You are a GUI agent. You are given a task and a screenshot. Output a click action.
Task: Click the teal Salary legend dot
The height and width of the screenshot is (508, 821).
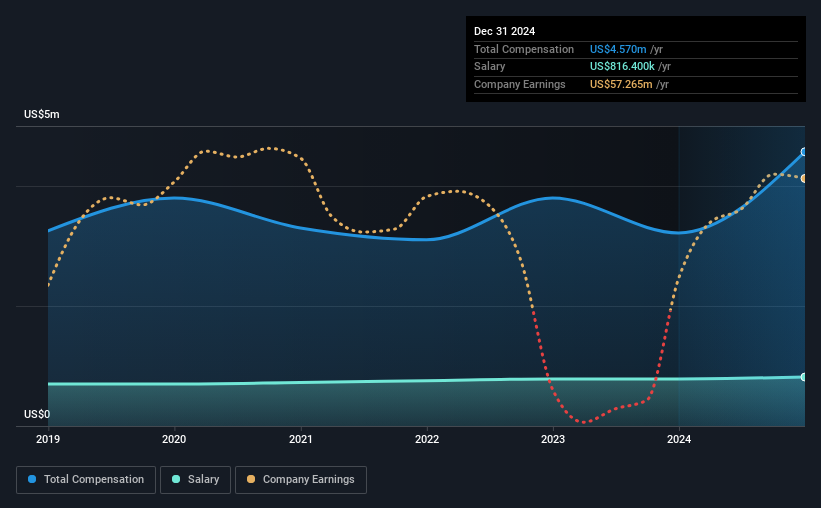(x=176, y=479)
